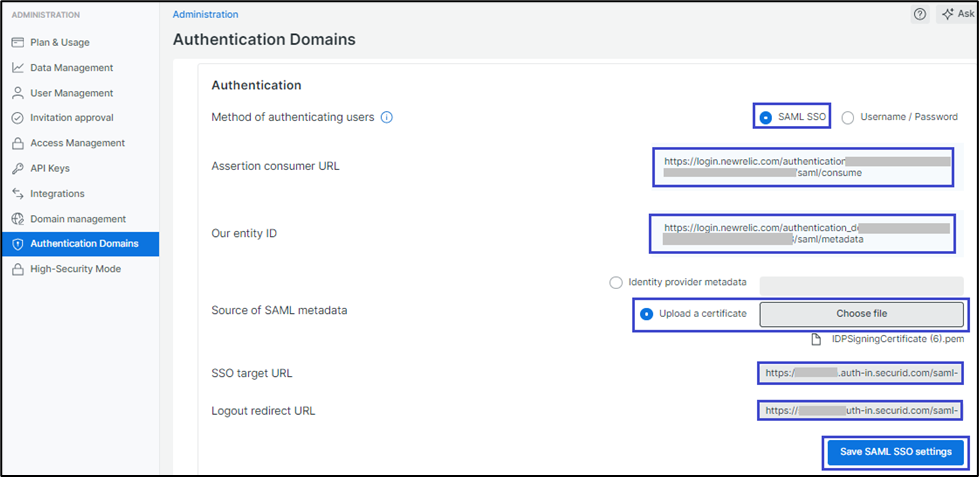This screenshot has height=477, width=979.
Task: Click the Invitation approval checkmark icon
Action: pos(18,118)
